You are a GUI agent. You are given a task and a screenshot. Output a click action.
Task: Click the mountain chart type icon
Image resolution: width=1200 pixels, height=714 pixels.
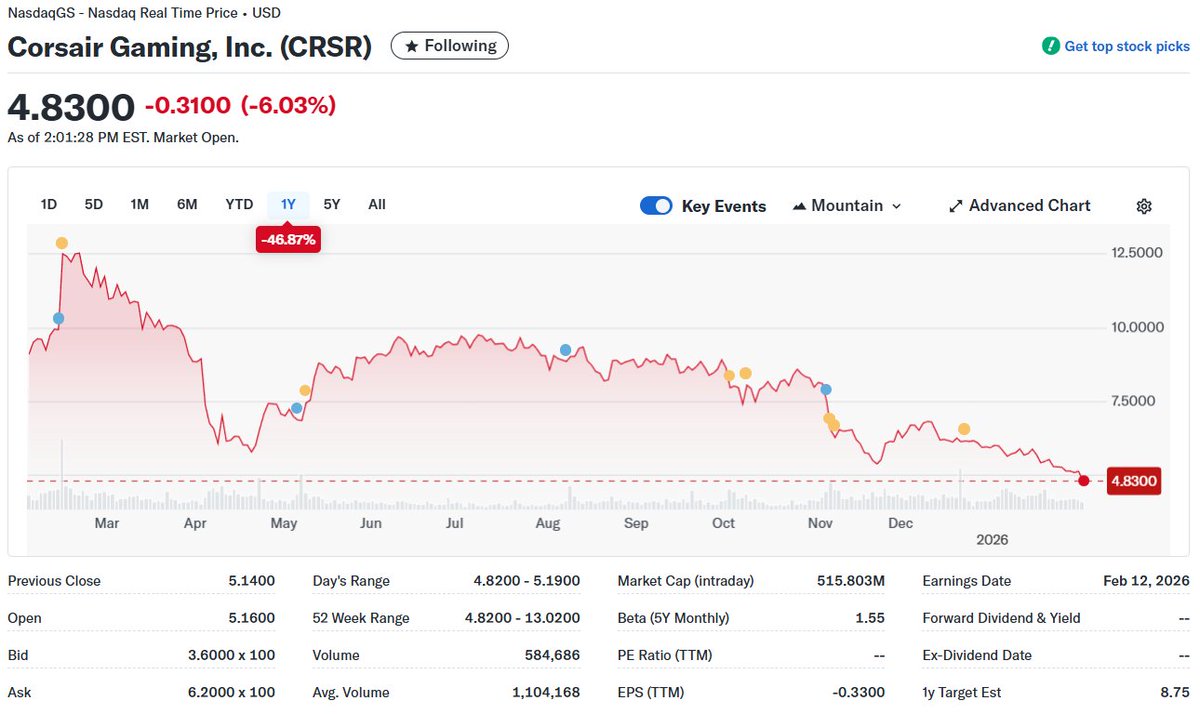799,206
